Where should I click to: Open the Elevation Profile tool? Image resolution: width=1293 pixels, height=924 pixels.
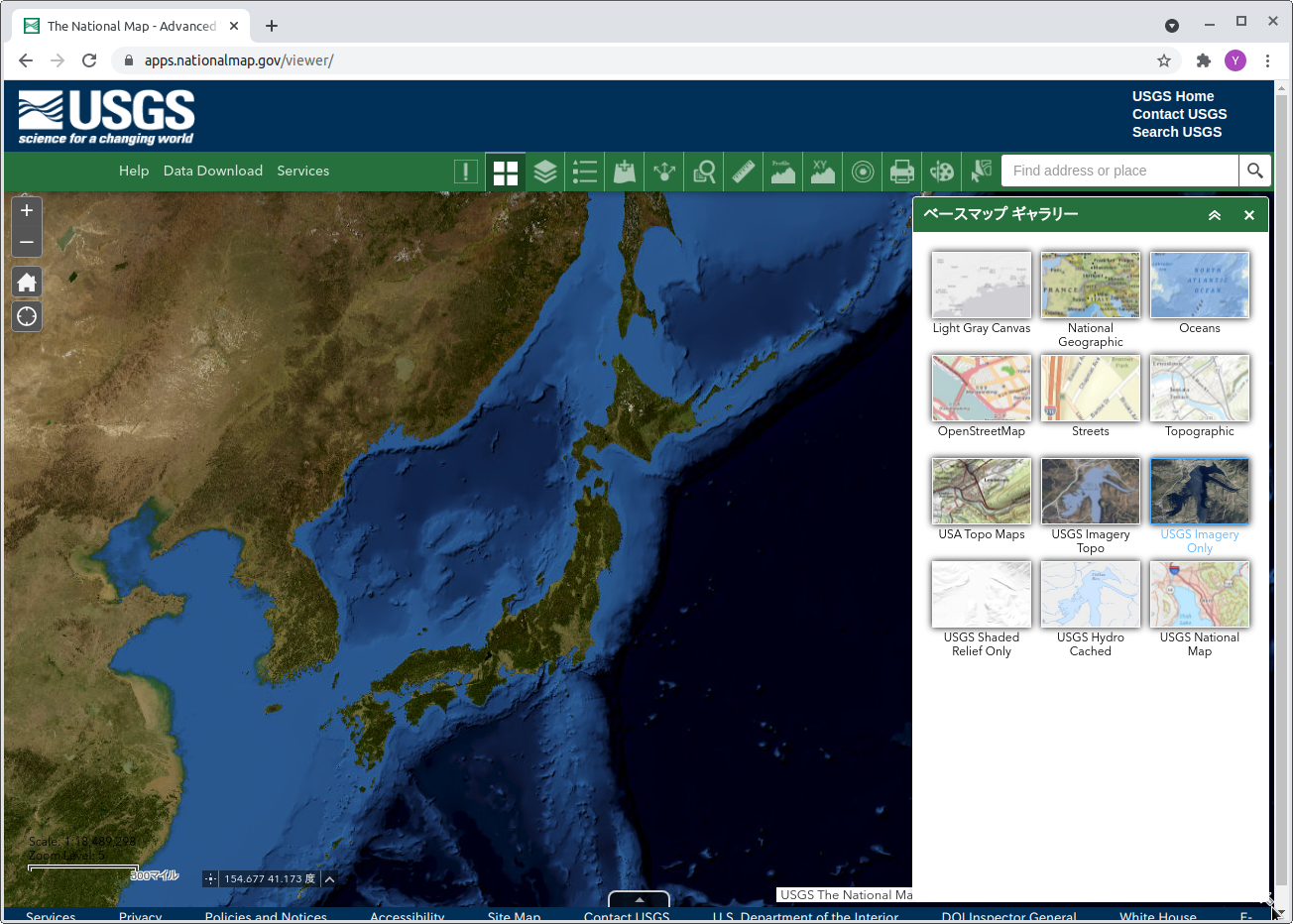783,172
